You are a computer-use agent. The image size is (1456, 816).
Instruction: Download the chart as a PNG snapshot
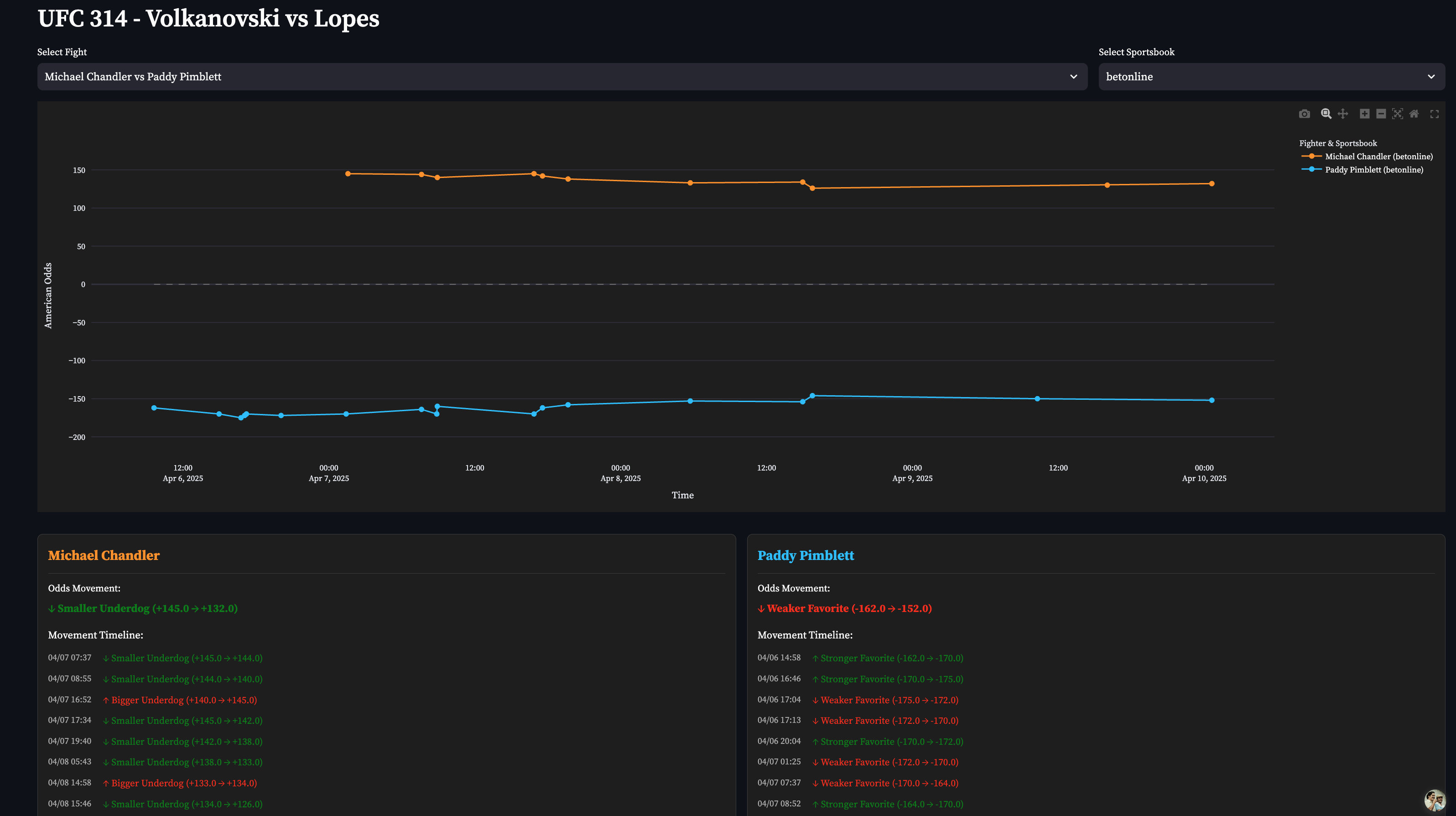(1305, 114)
